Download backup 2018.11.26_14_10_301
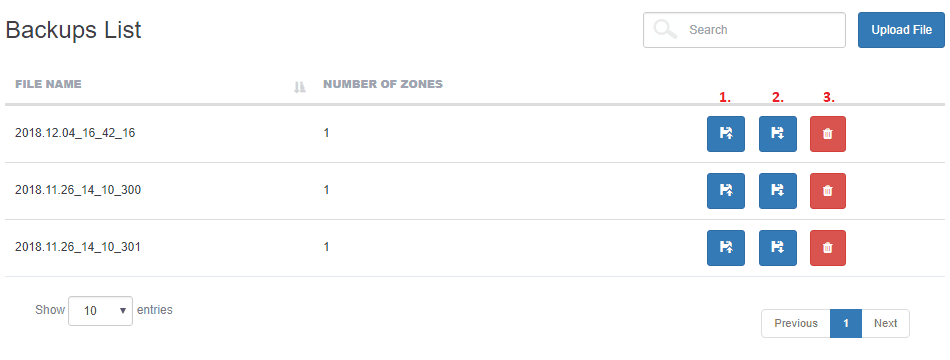950x360 pixels. click(x=777, y=248)
